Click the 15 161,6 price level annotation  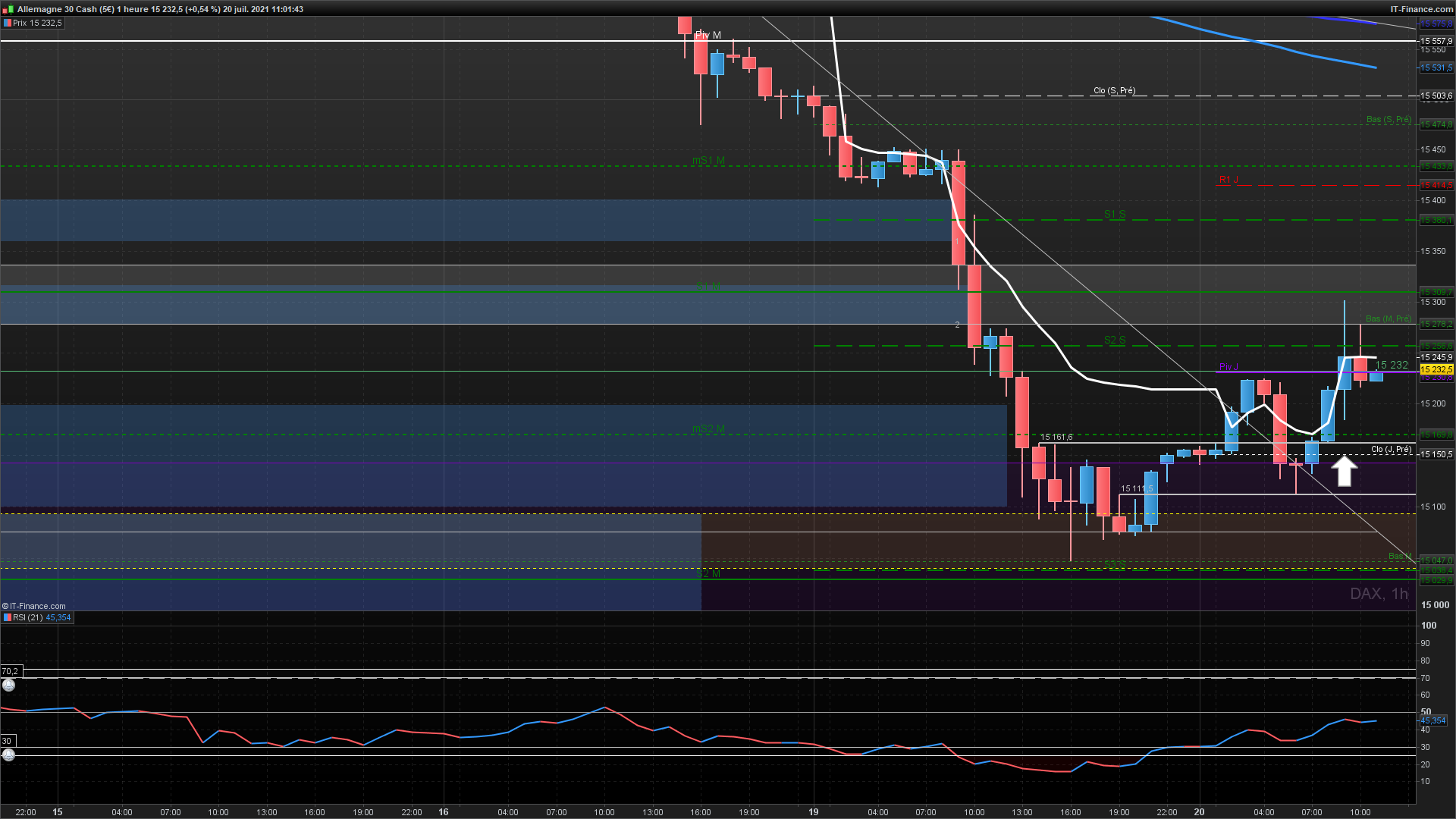(1056, 438)
